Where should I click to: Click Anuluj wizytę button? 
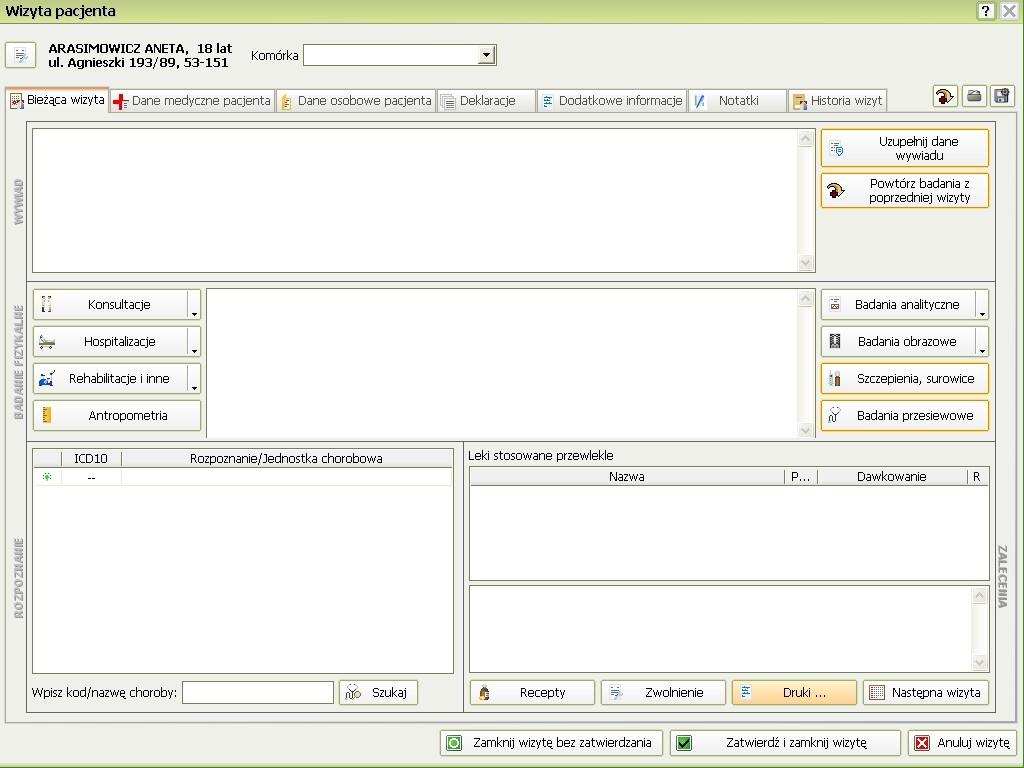coord(963,743)
